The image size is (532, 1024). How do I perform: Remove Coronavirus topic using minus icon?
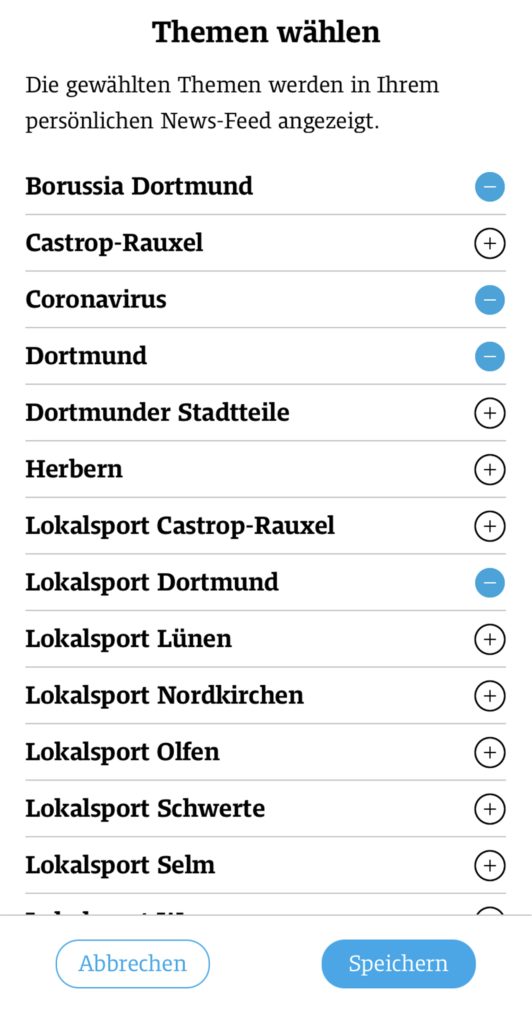490,300
